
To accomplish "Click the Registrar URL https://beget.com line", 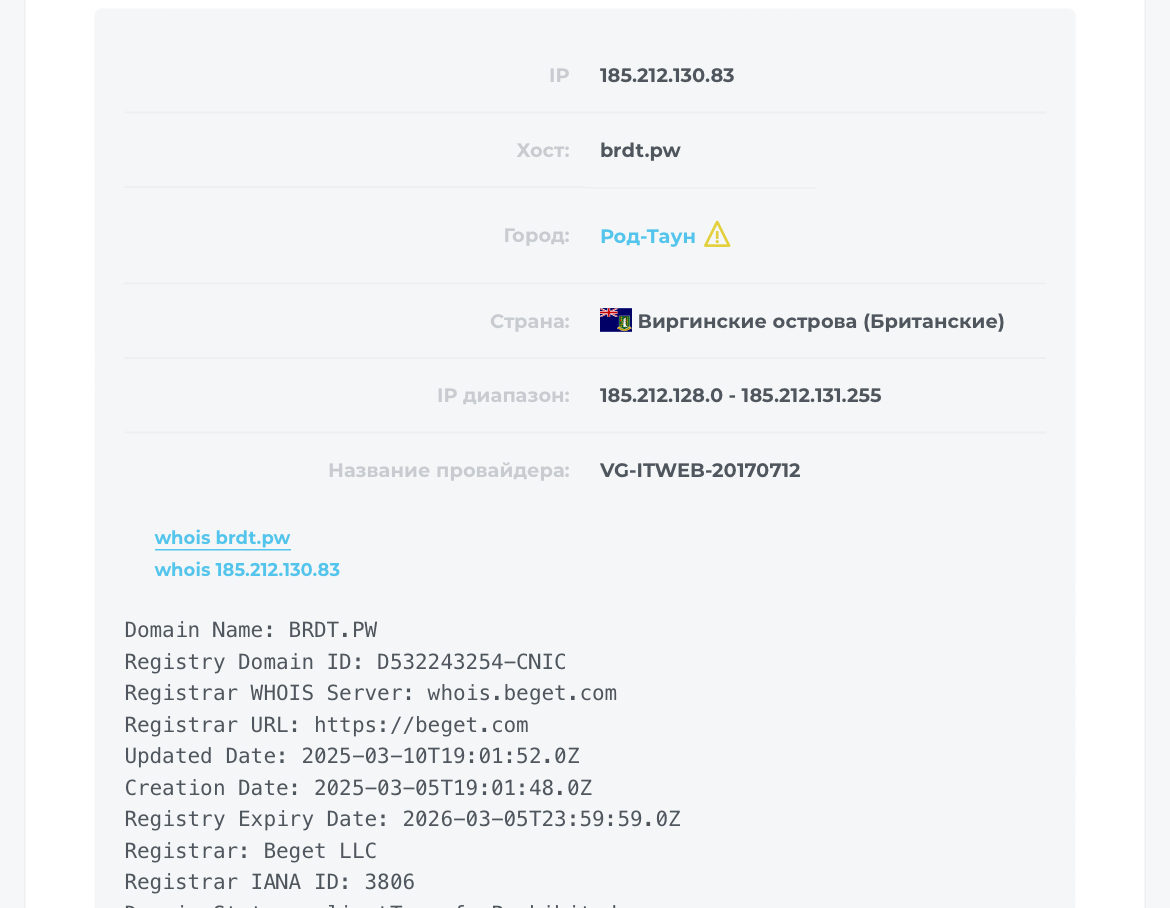I will (327, 725).
